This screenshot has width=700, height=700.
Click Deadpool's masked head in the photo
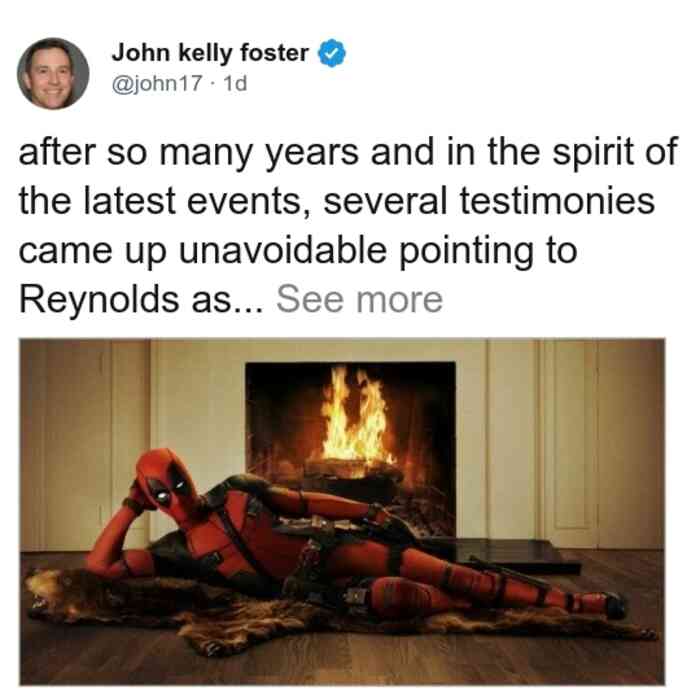coord(167,479)
